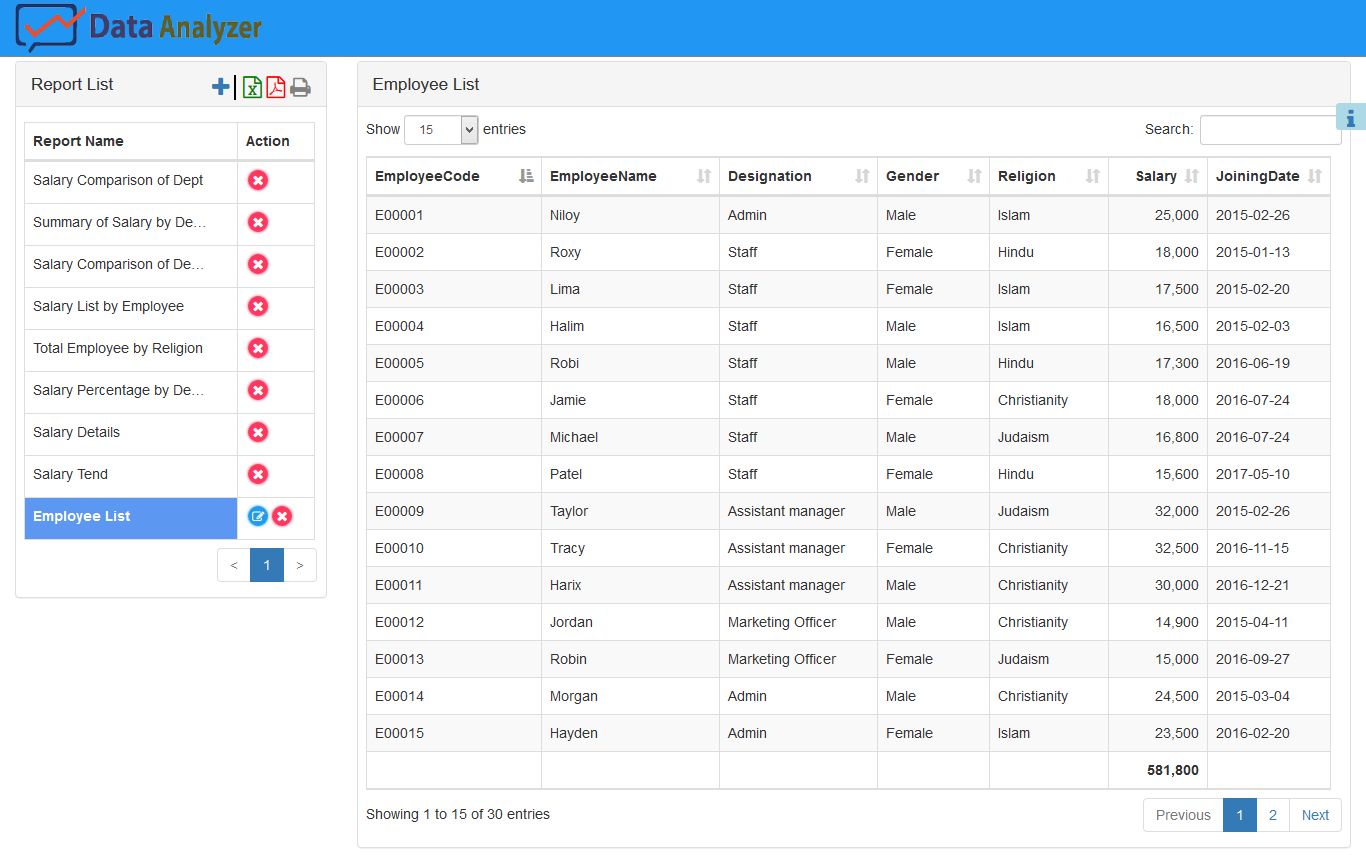Viewport: 1366px width, 855px height.
Task: Click the Next pagination button
Action: 1315,815
